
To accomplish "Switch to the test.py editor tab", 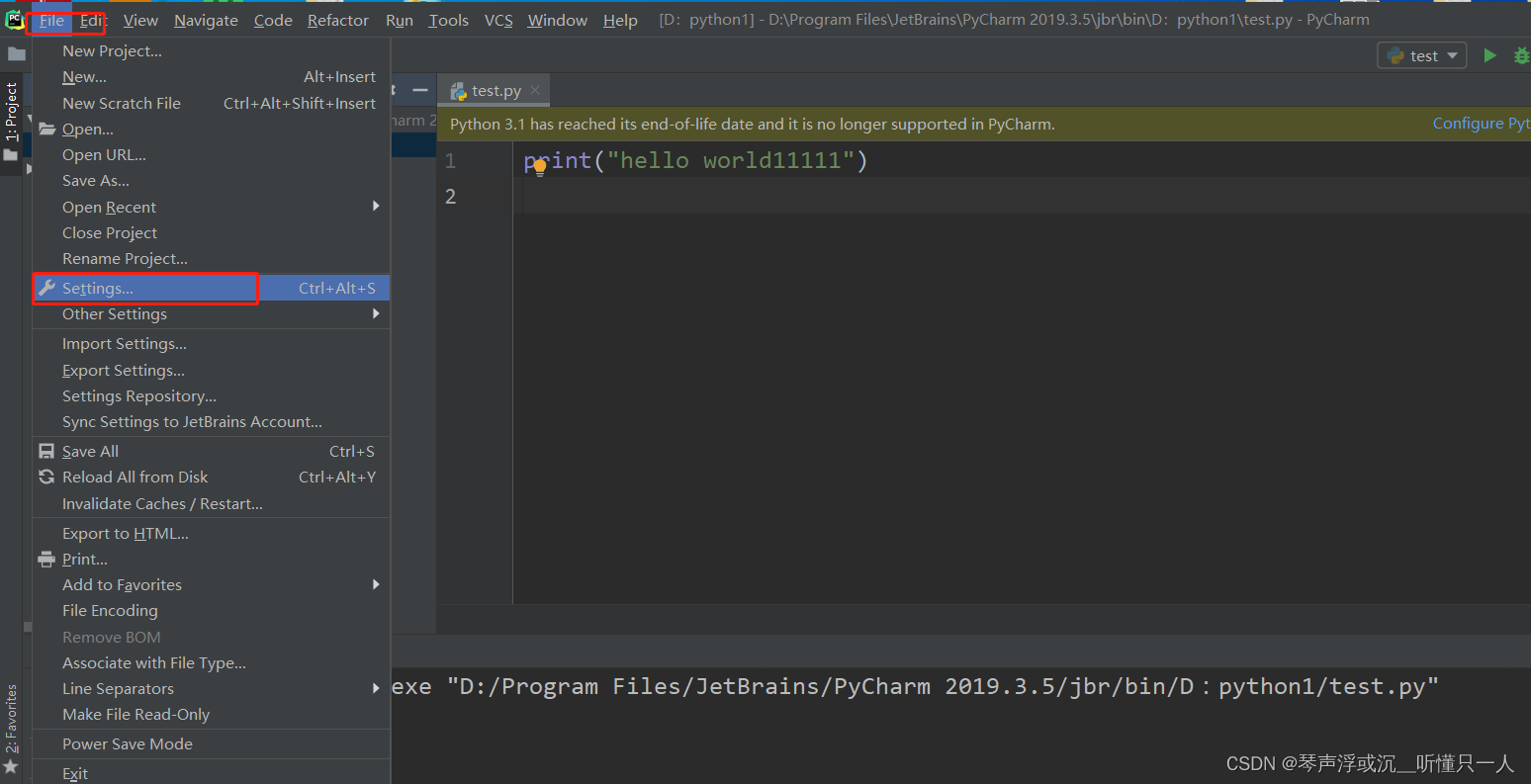I will click(495, 90).
